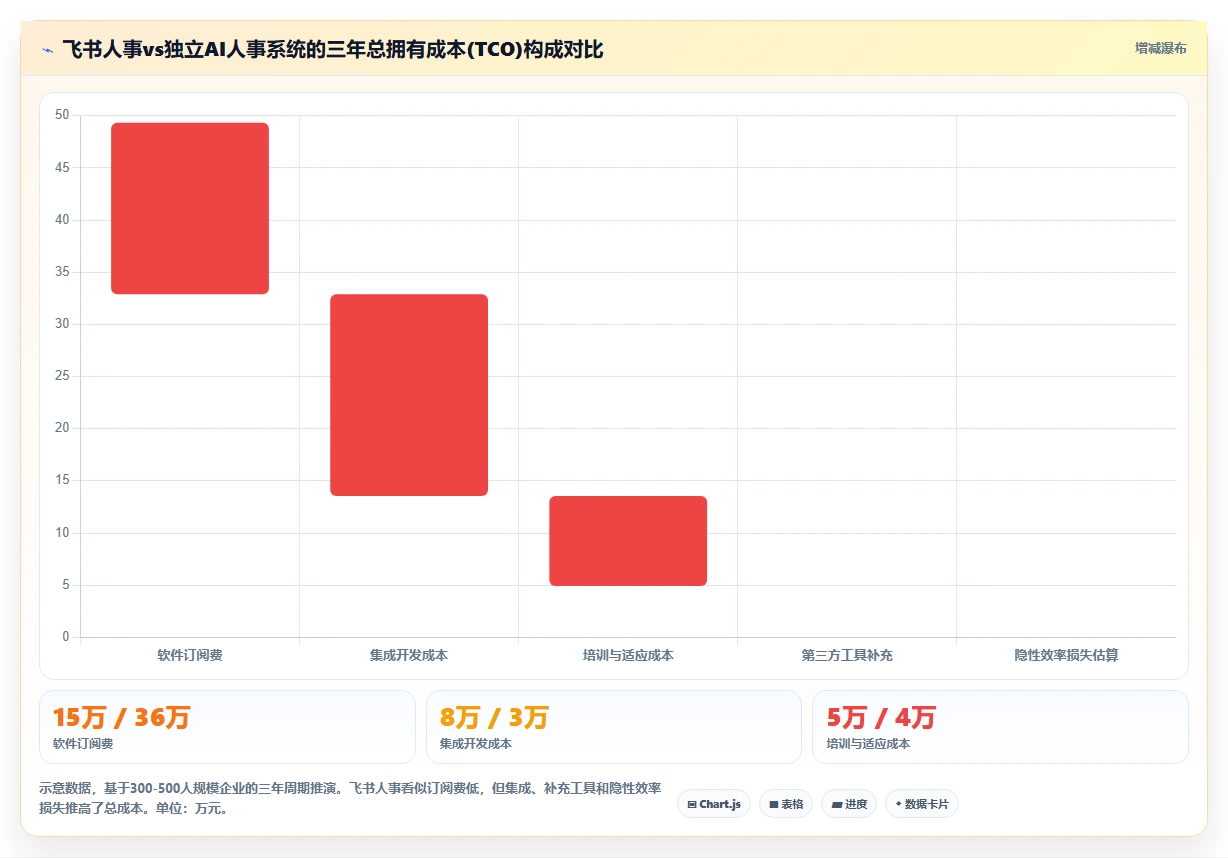Select the 进度 tag
This screenshot has width=1228, height=858.
[849, 804]
